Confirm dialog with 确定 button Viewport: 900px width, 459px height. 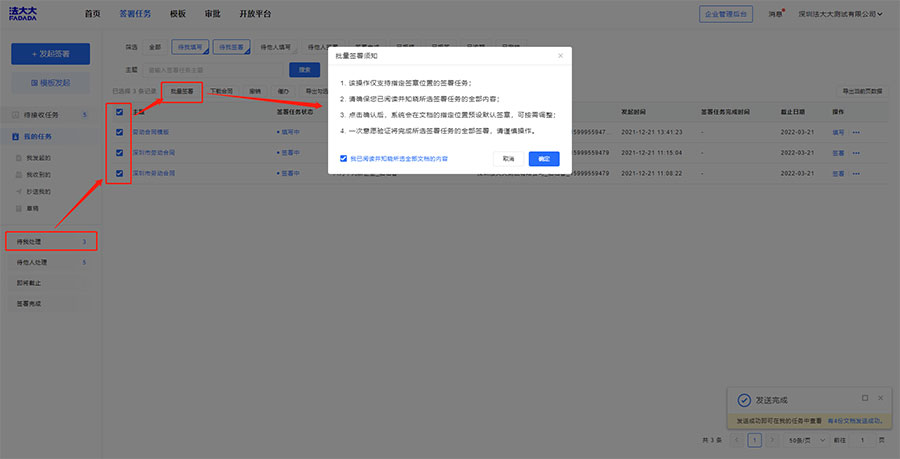544,159
